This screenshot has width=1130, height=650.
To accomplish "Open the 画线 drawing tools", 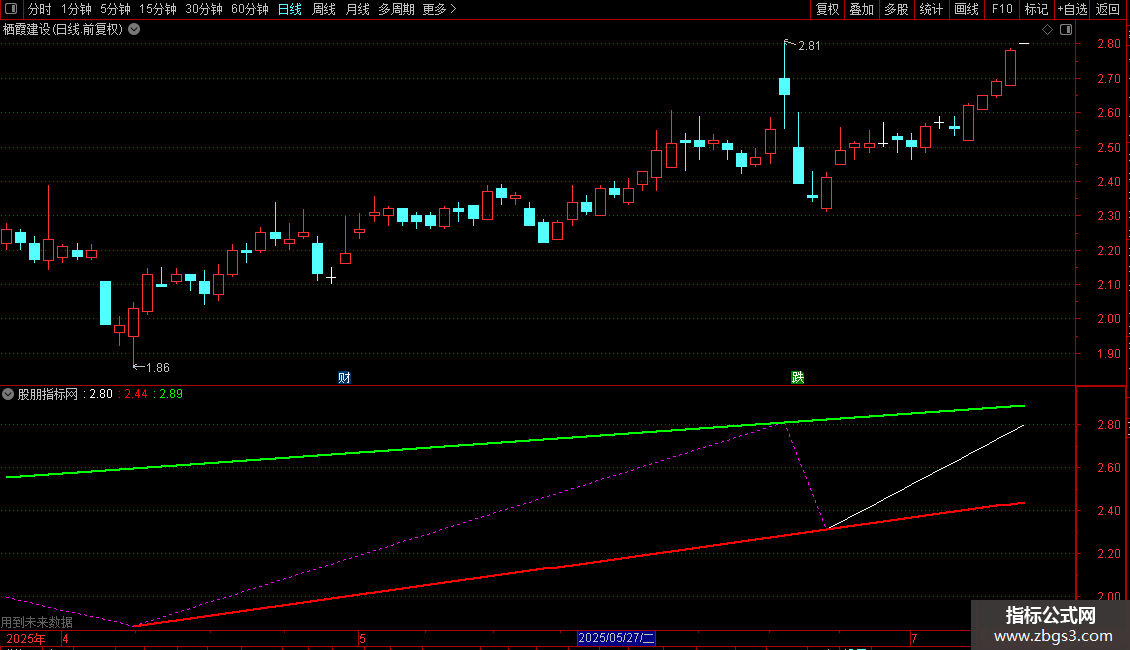I will click(966, 9).
